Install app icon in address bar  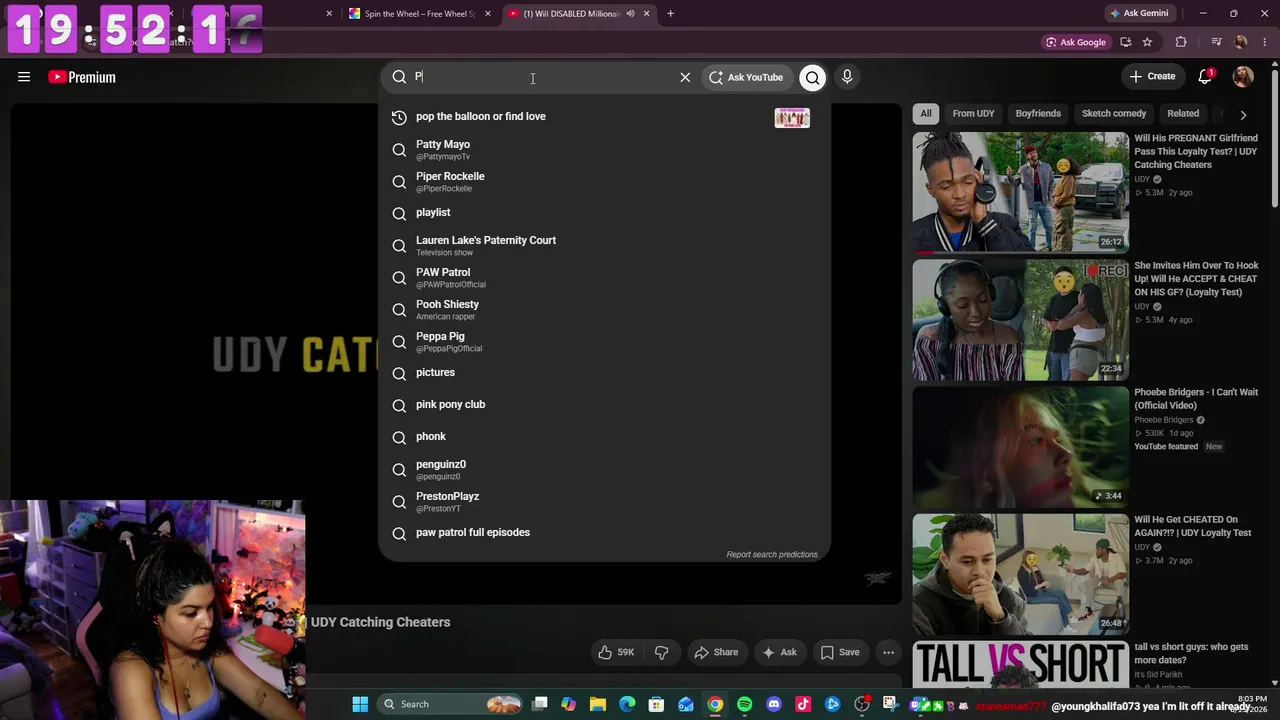click(1126, 42)
